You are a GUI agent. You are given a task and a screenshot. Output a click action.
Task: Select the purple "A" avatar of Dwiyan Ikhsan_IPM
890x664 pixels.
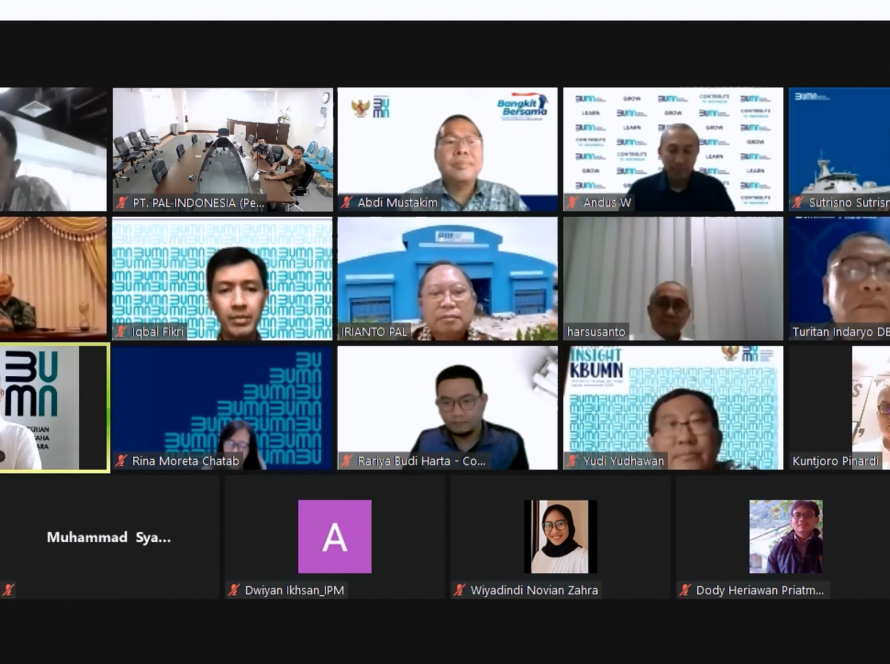coord(335,536)
